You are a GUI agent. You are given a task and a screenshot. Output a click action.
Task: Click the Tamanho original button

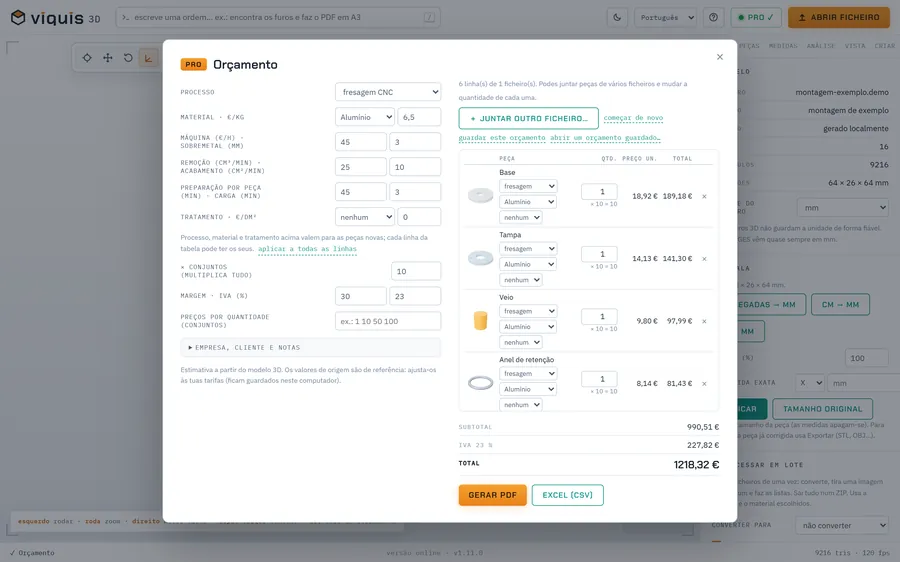[x=823, y=409]
